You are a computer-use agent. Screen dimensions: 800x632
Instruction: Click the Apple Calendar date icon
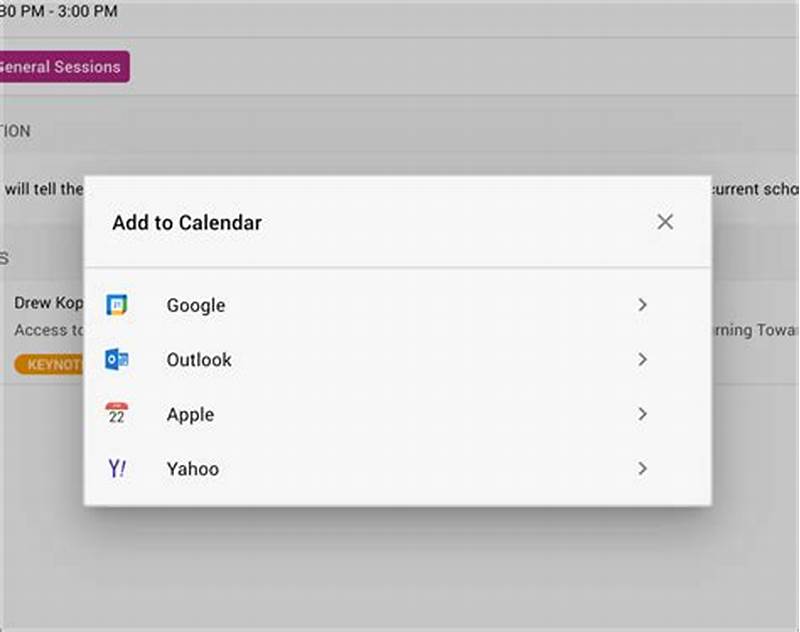coord(118,414)
